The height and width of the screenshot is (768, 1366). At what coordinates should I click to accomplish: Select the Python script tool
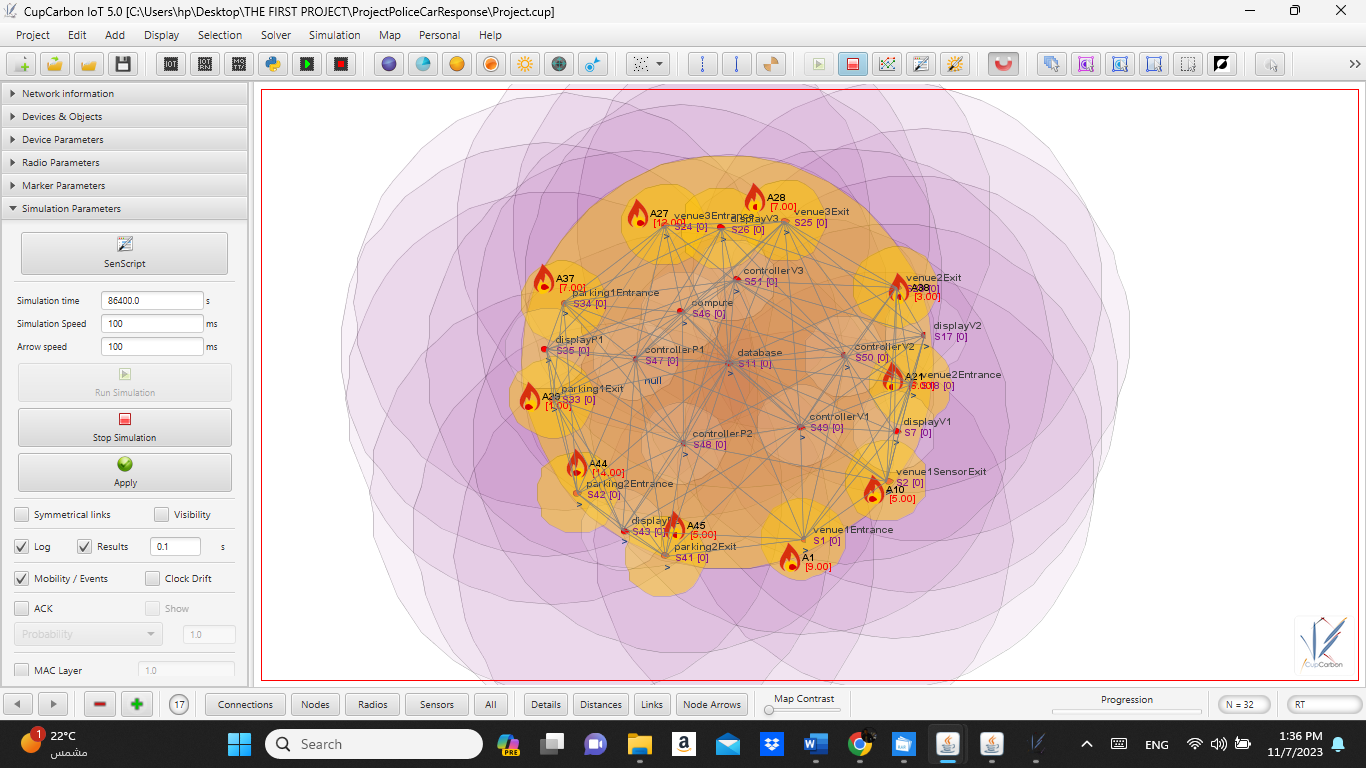(272, 63)
